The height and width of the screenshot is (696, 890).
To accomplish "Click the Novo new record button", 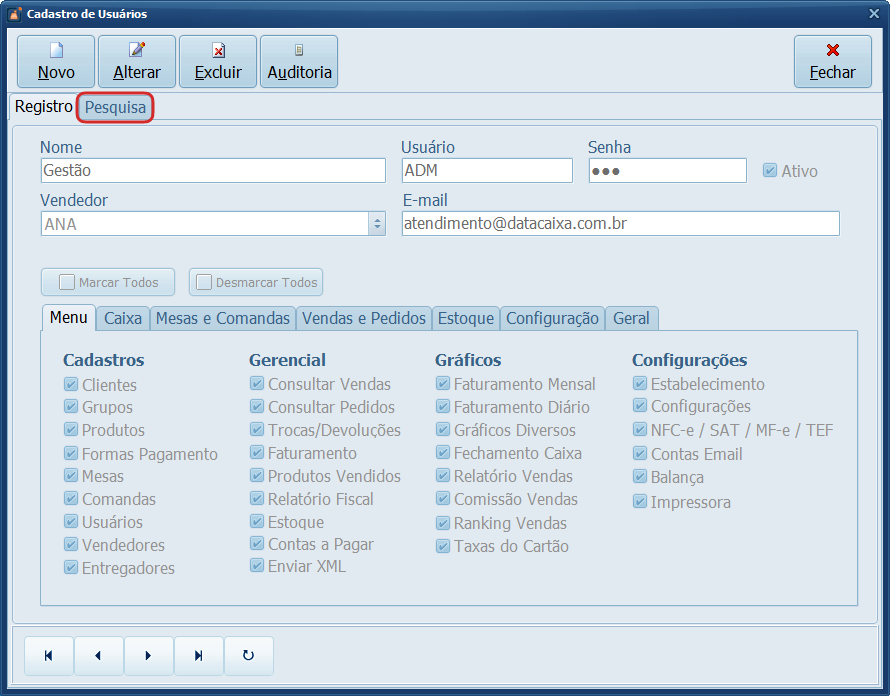I will pos(56,62).
